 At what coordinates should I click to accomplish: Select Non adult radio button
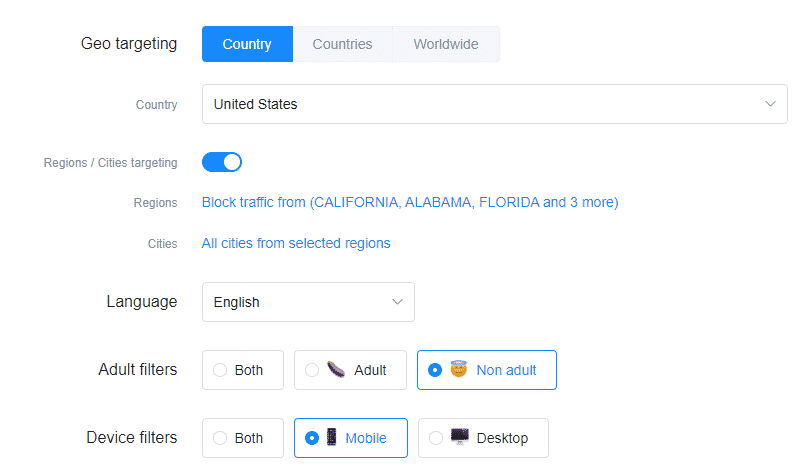(435, 370)
